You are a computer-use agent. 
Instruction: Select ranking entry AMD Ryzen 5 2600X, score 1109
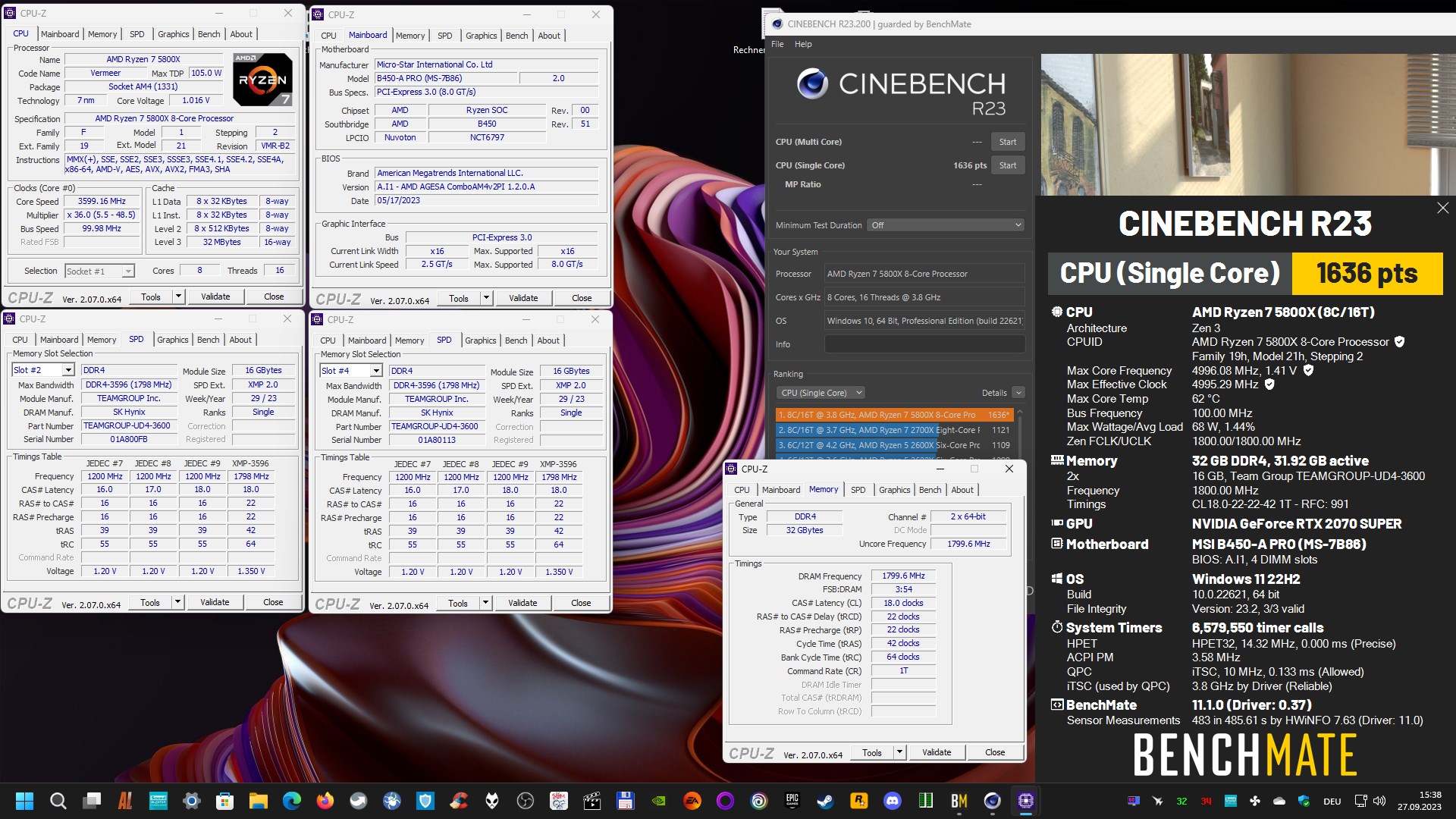click(x=894, y=445)
